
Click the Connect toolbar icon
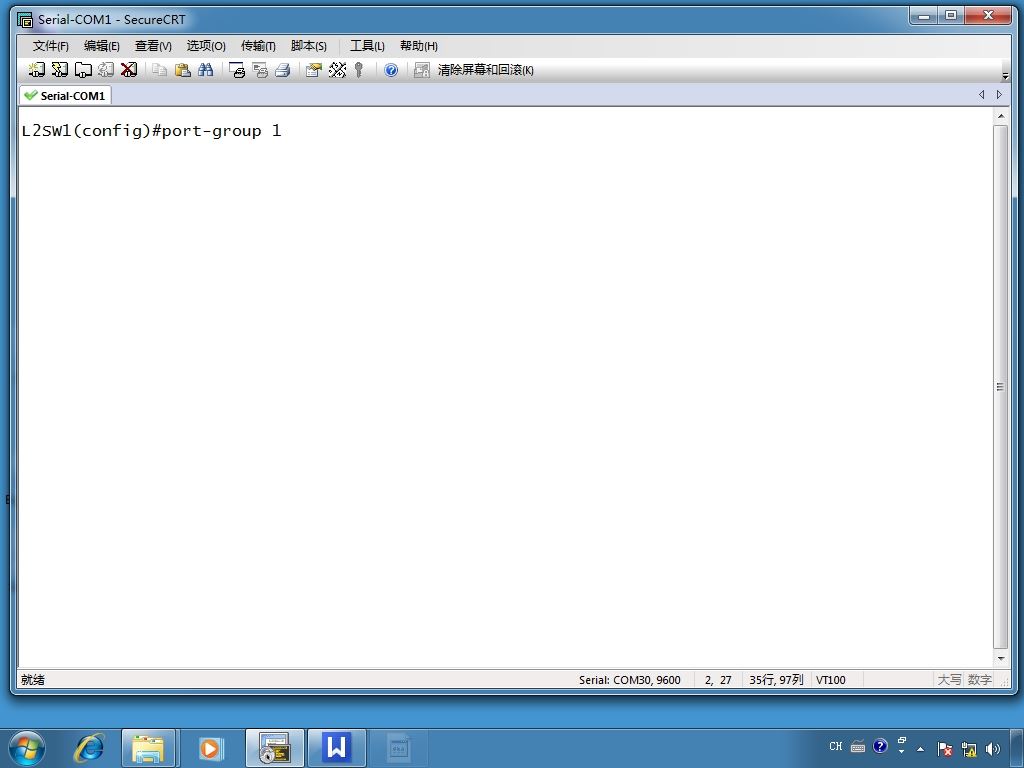37,70
